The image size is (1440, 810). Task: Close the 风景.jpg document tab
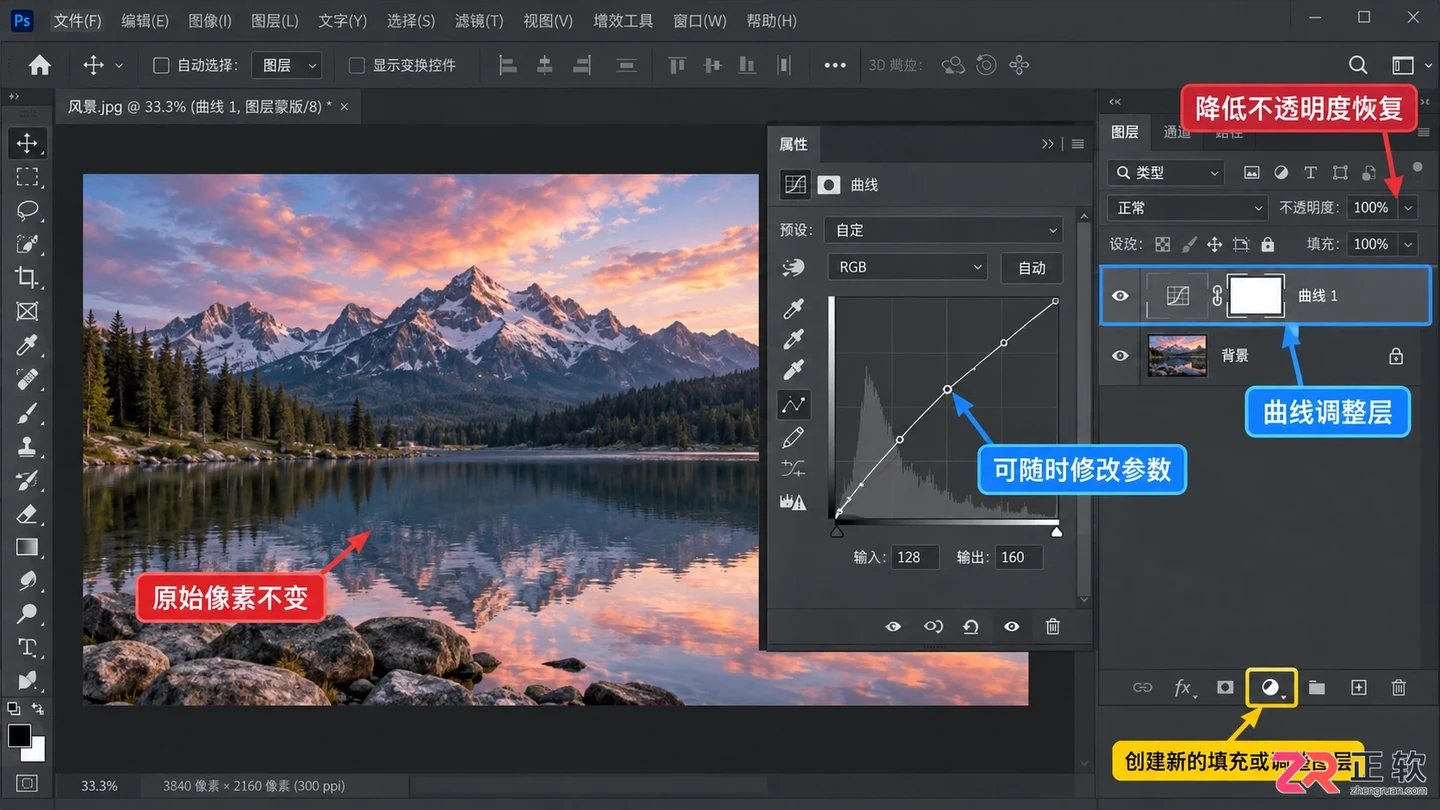344,106
